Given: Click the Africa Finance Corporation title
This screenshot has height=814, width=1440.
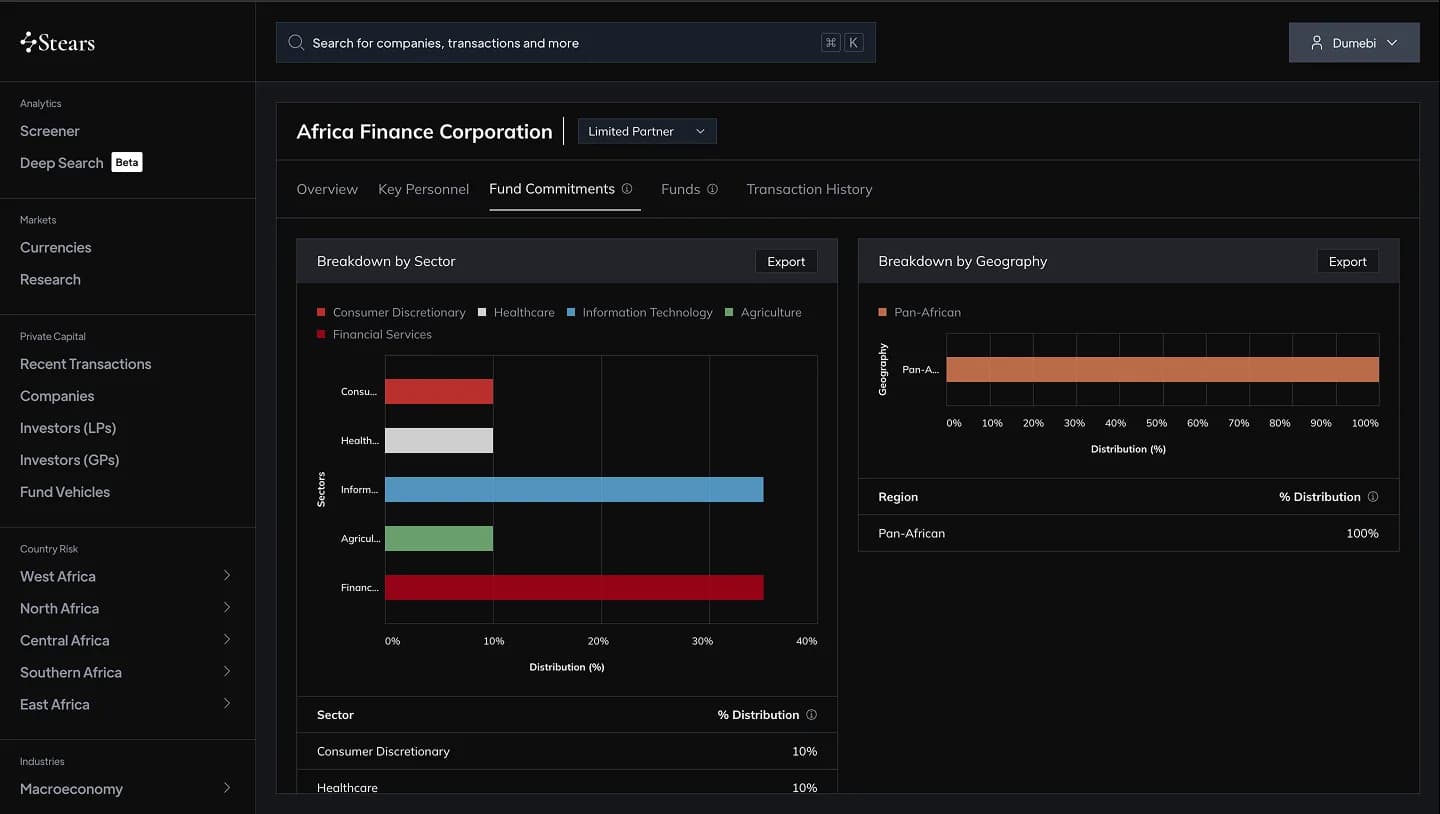Looking at the screenshot, I should pos(425,131).
